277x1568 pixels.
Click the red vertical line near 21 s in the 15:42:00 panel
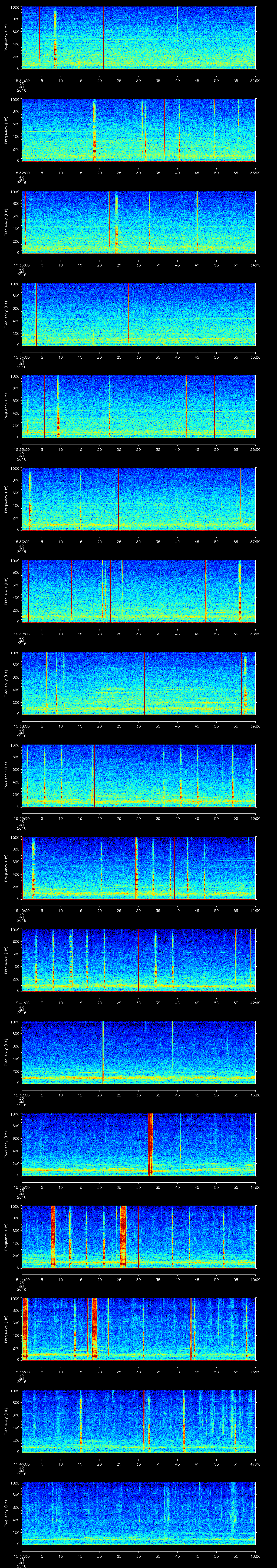pyautogui.click(x=103, y=1052)
